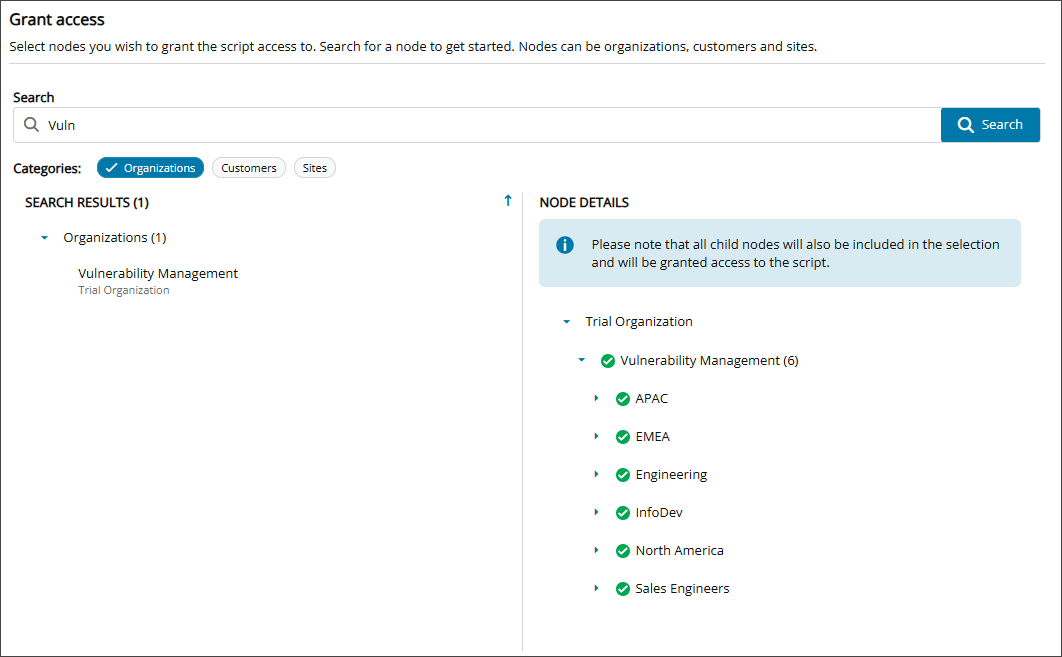
Task: Click the Engineering node label
Action: [x=671, y=475]
